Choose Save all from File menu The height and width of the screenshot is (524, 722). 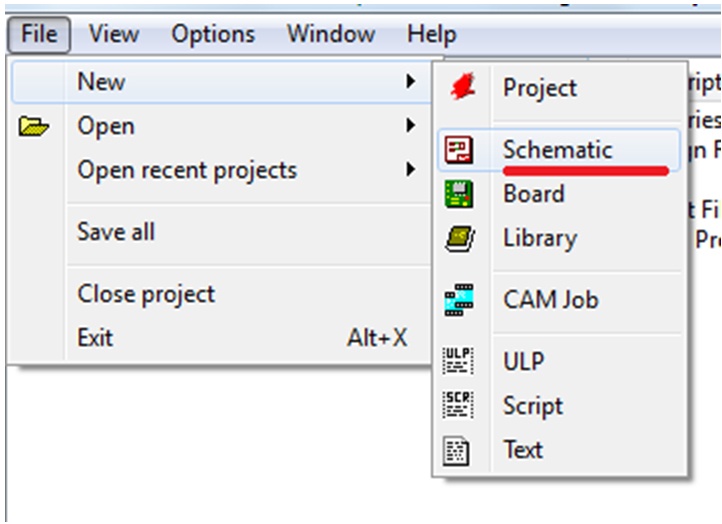click(116, 232)
